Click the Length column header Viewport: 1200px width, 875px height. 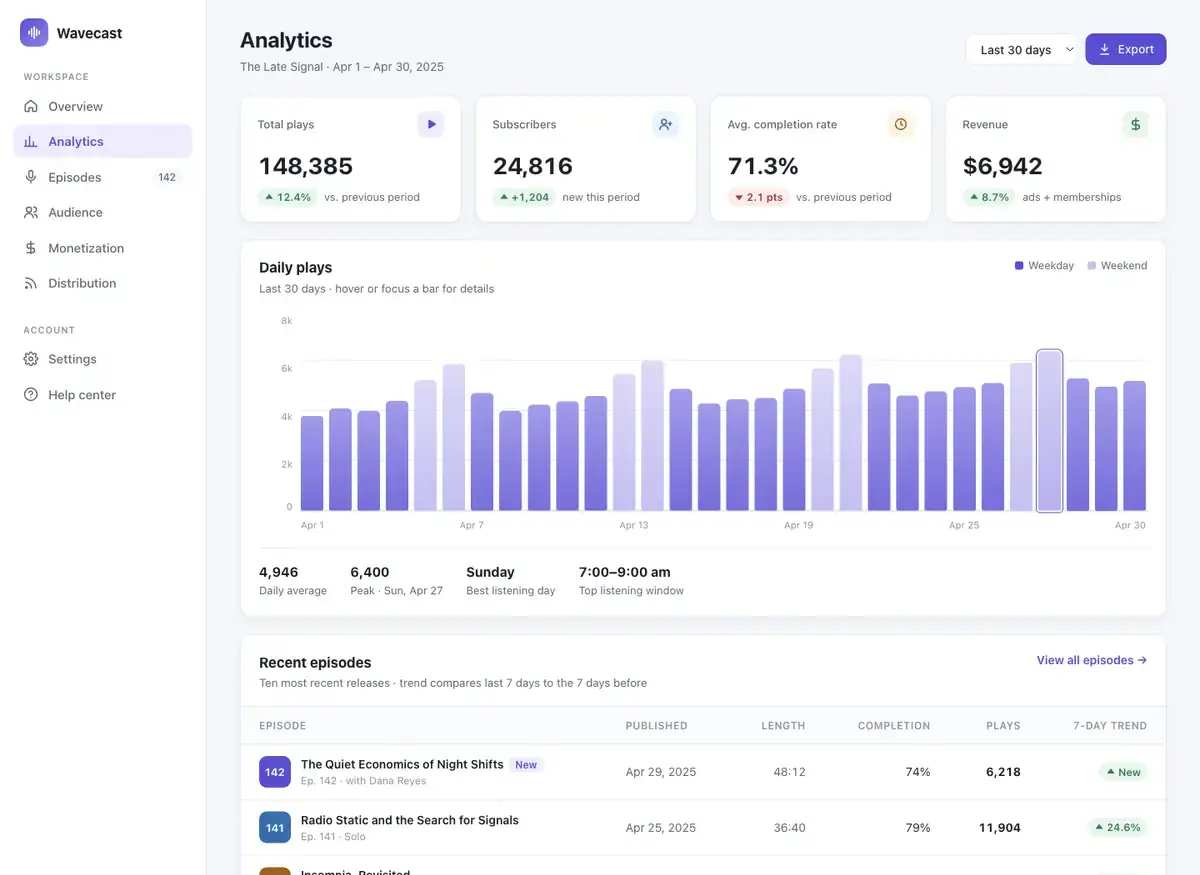[x=783, y=726]
